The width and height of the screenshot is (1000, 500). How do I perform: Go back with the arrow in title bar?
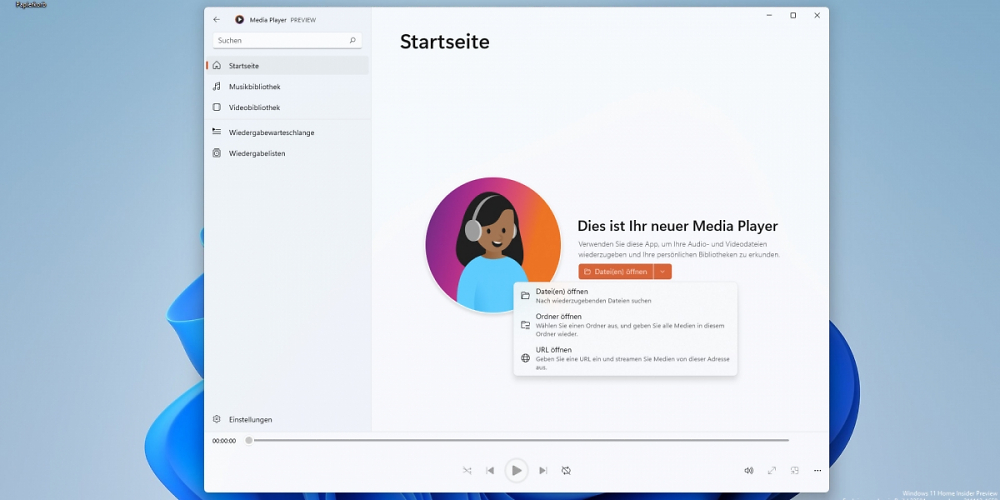217,20
